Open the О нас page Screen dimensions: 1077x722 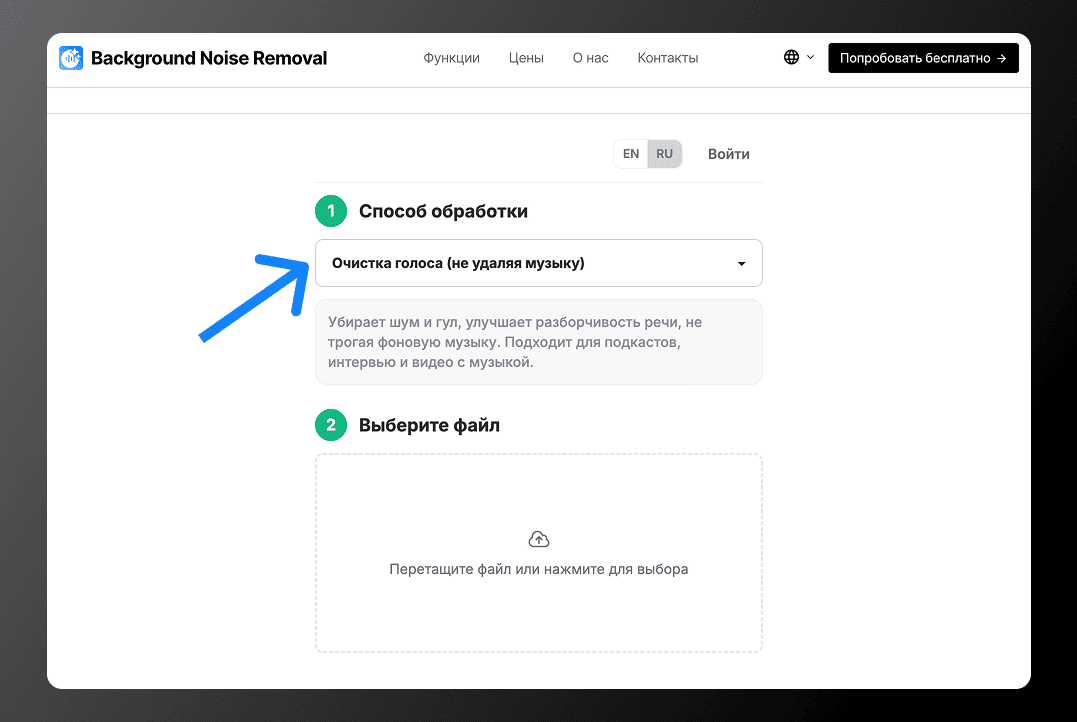591,58
